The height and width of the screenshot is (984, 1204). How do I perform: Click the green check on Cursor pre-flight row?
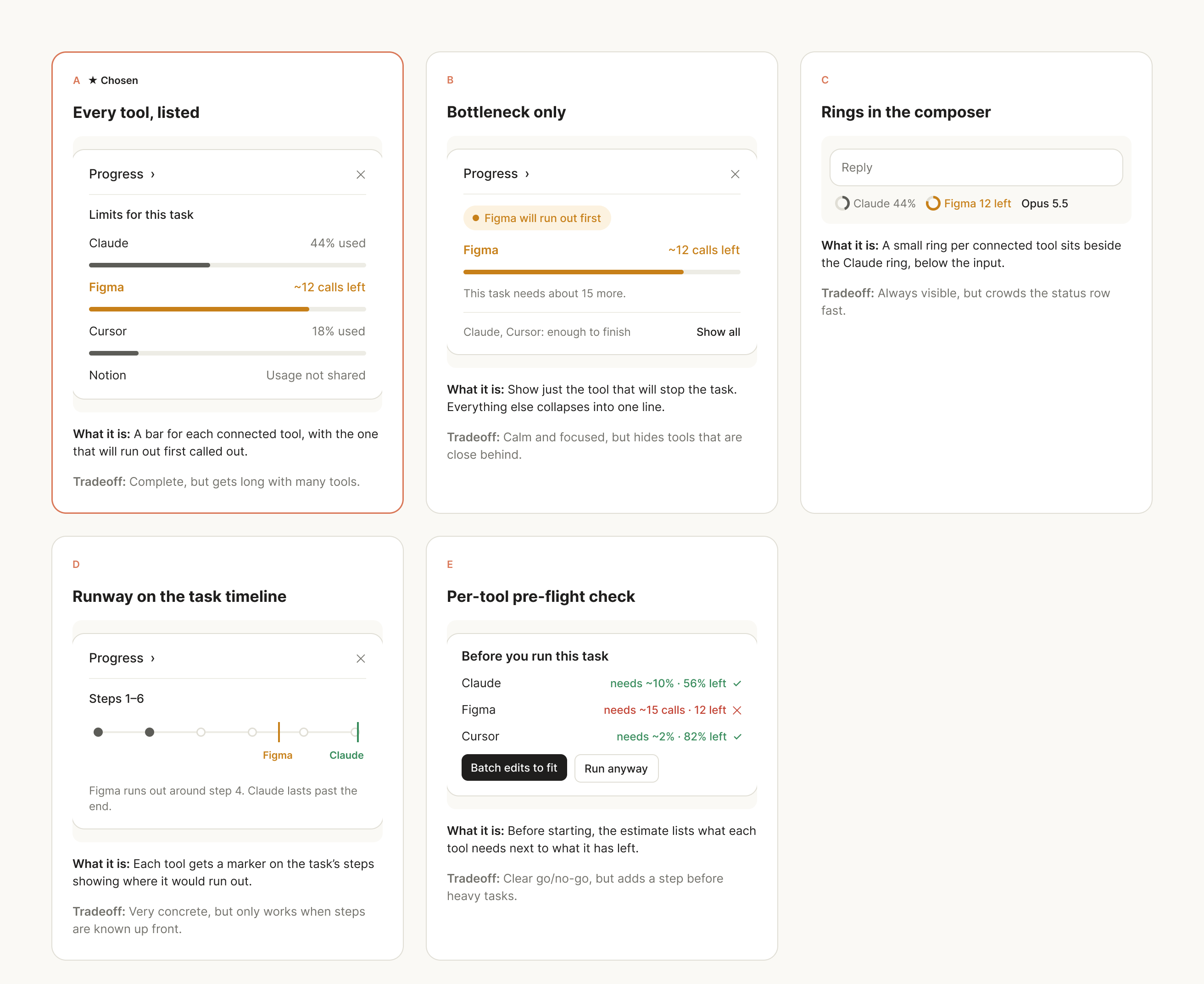click(737, 737)
